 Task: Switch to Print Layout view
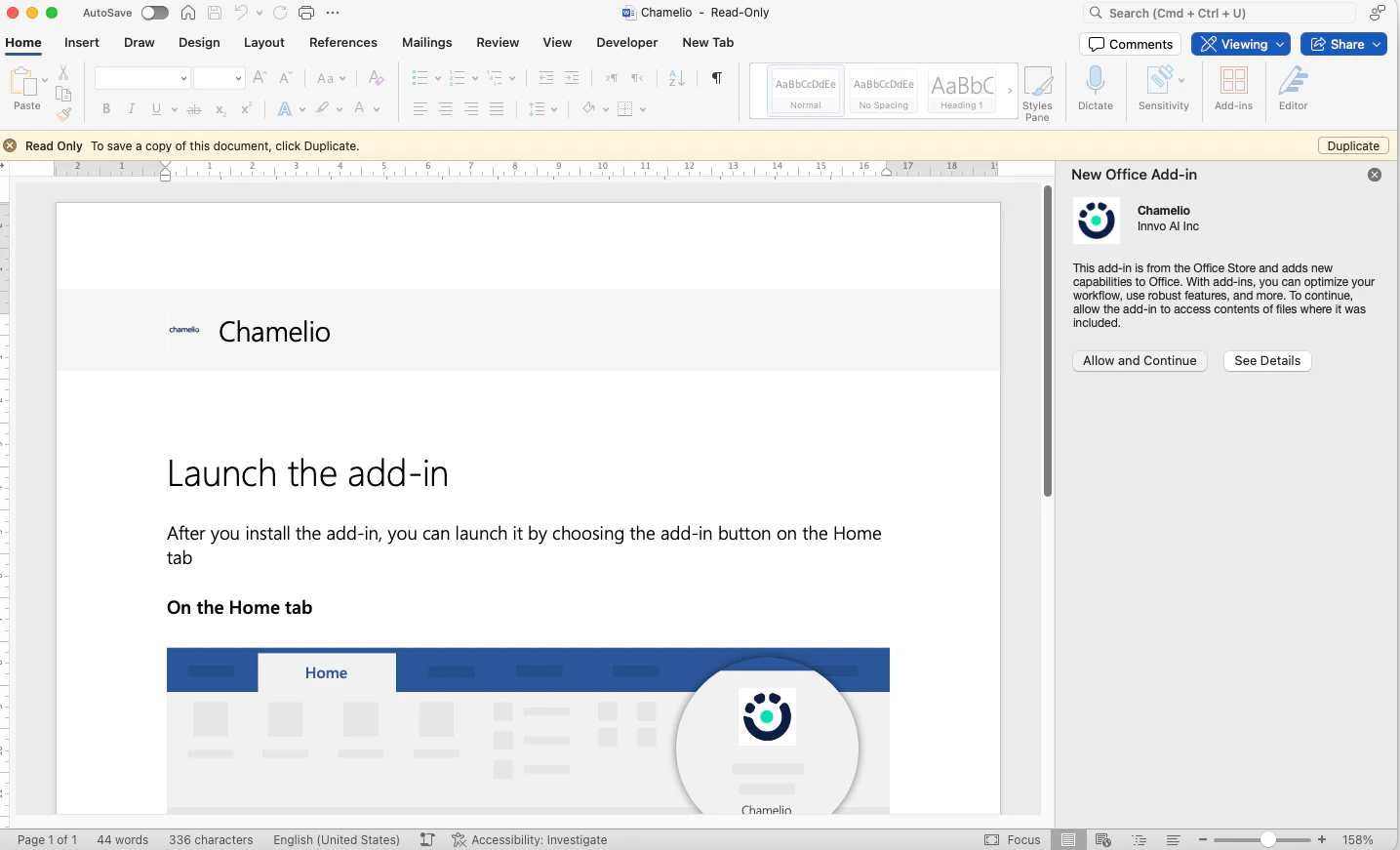tap(1068, 839)
